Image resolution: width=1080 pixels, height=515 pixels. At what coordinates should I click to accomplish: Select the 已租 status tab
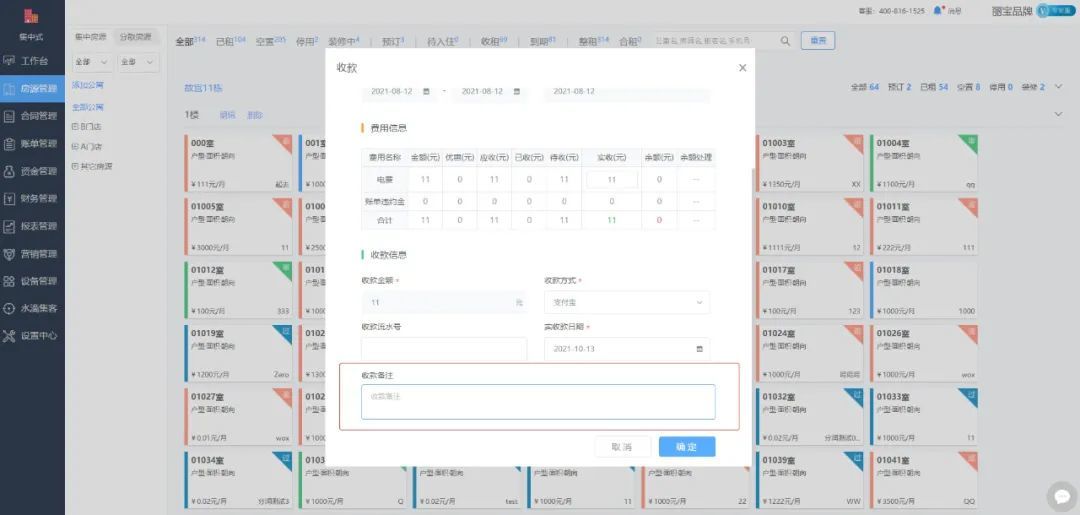tap(229, 42)
